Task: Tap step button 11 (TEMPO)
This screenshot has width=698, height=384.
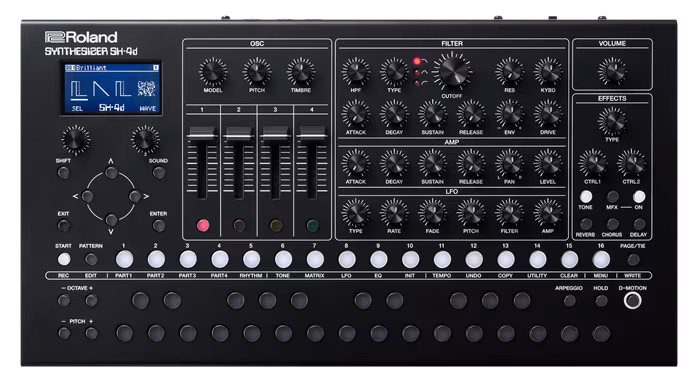Action: tap(442, 259)
